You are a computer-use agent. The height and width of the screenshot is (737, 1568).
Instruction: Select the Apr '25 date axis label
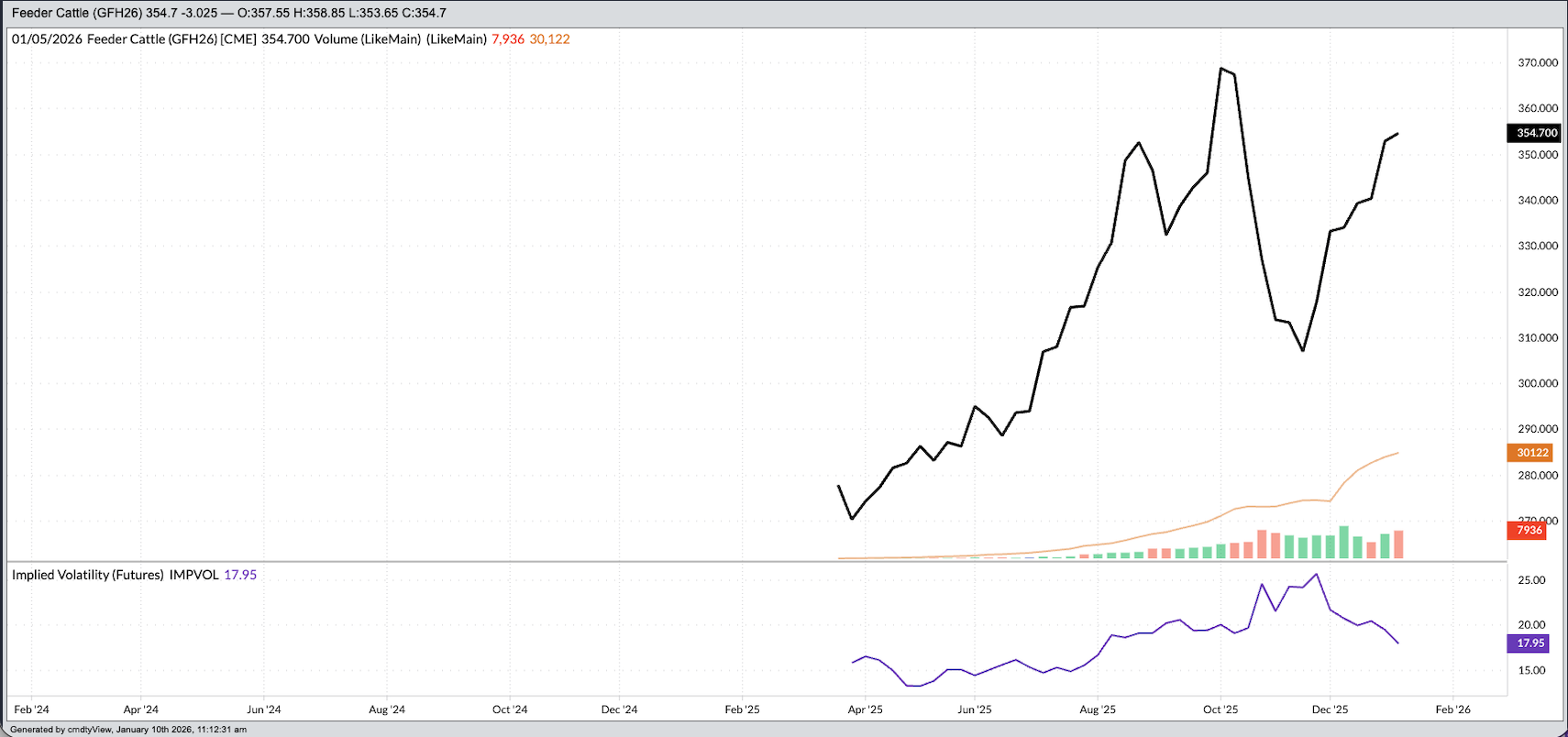tap(866, 709)
